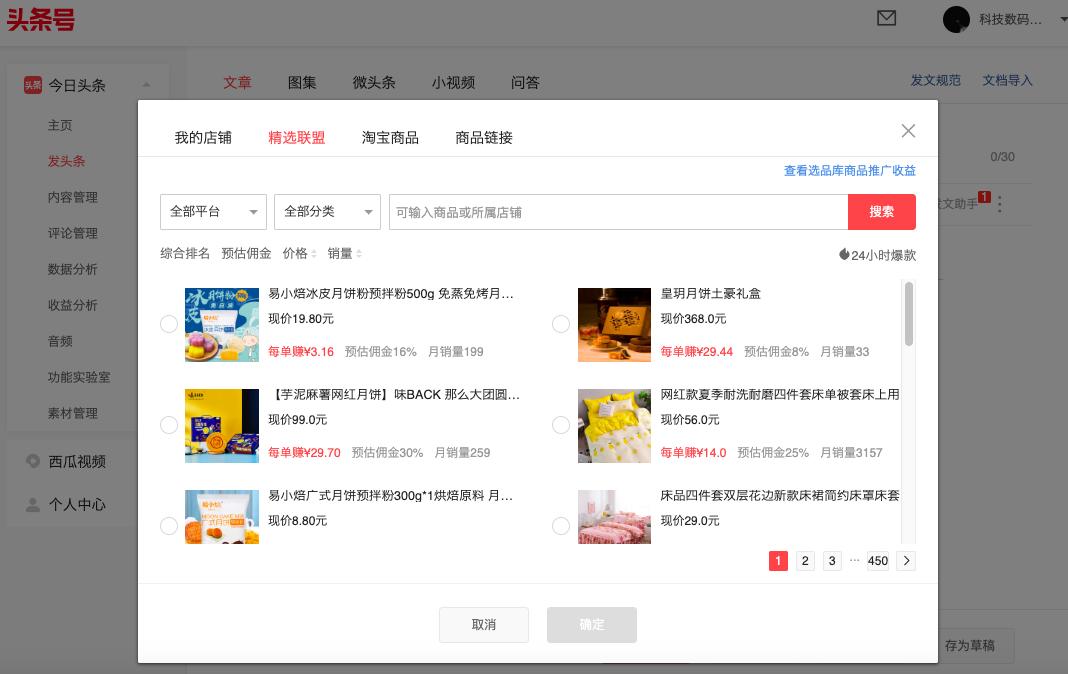Go to page 2 of product results
Screen dimensions: 1068x674
click(805, 561)
